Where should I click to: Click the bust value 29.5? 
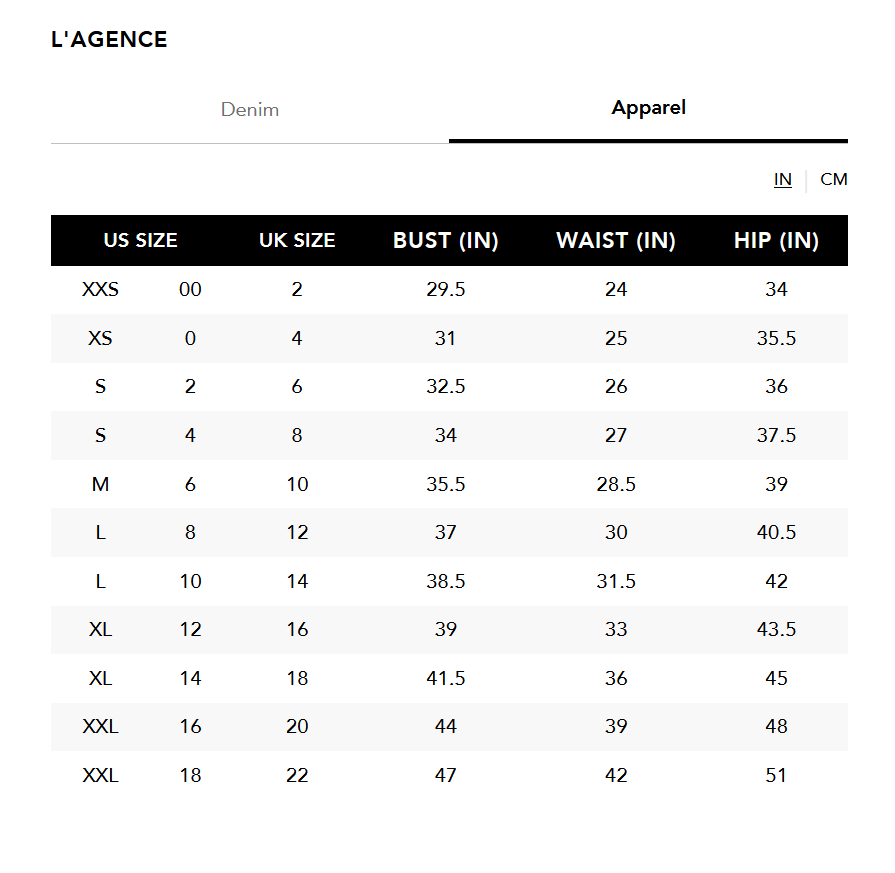pos(445,290)
